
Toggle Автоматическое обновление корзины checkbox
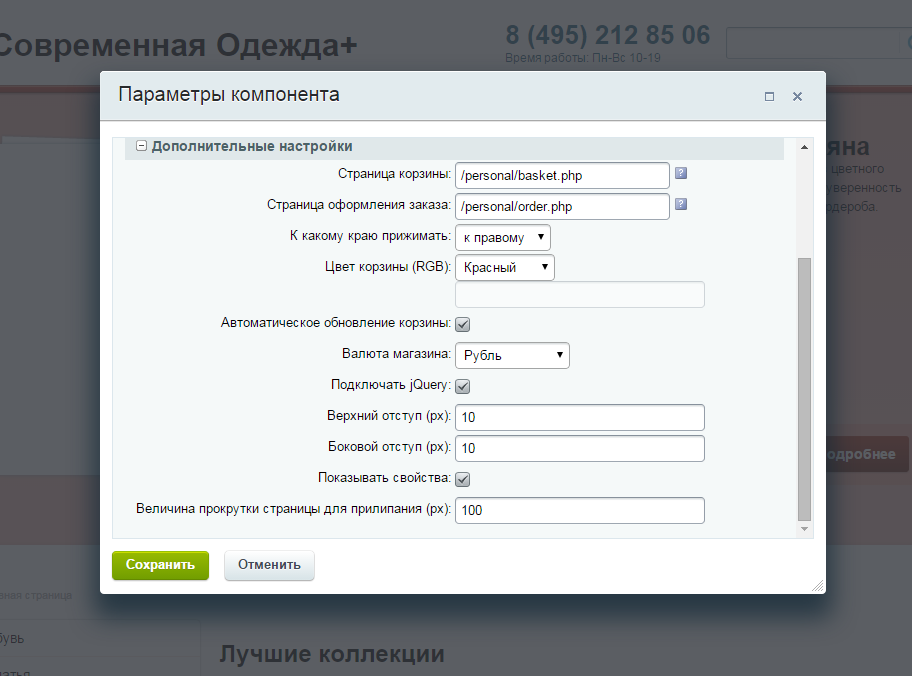[463, 324]
